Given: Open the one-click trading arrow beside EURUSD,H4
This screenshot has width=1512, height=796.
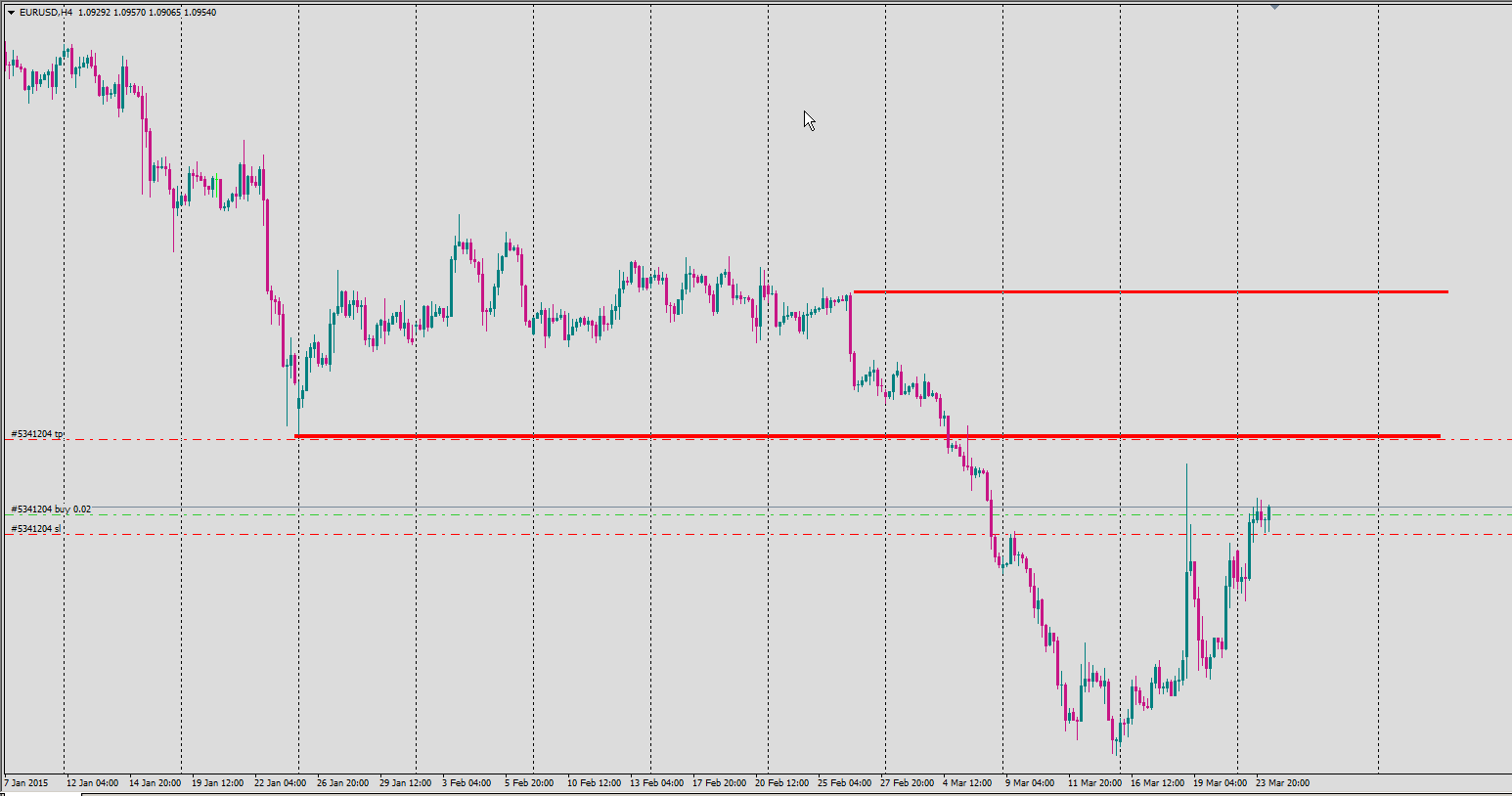Looking at the screenshot, I should pyautogui.click(x=11, y=13).
